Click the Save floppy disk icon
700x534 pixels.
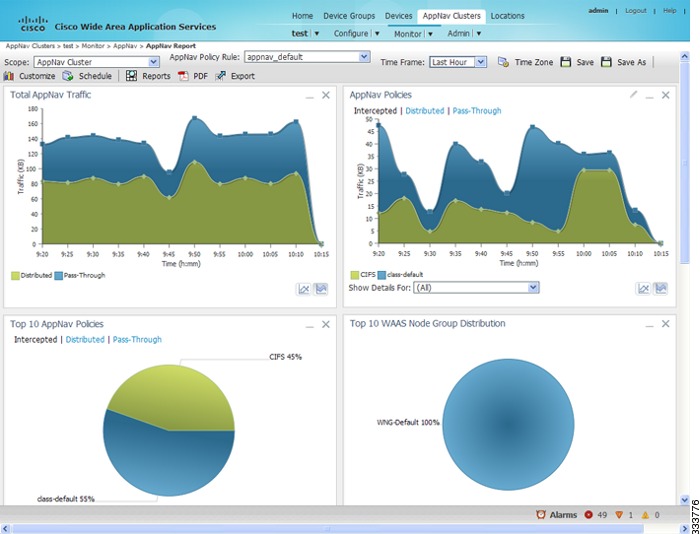(566, 62)
